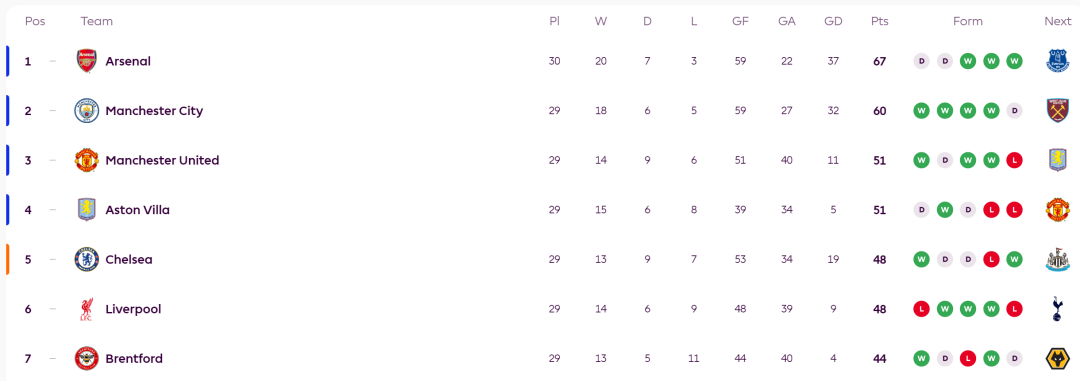This screenshot has width=1080, height=381.
Task: Sort table by the Pts column header
Action: pyautogui.click(x=880, y=21)
